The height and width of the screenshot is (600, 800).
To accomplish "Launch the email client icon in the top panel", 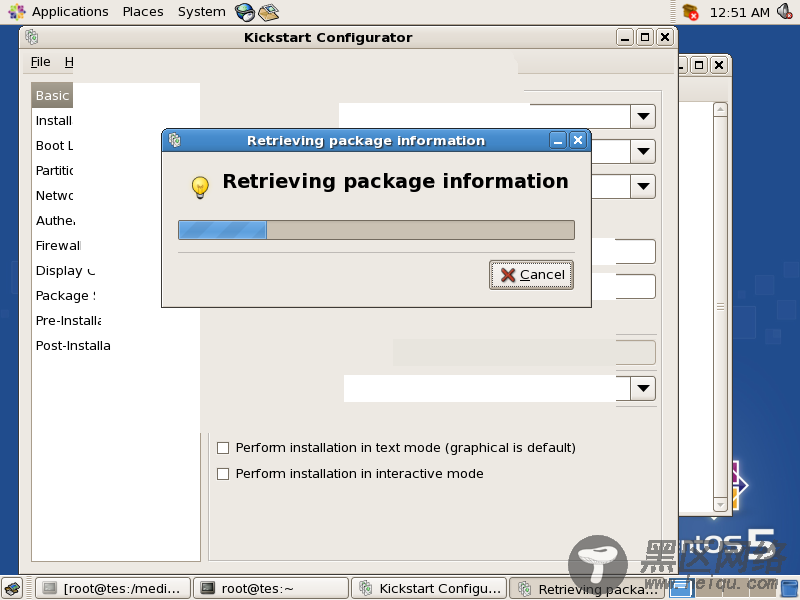I will click(x=268, y=12).
